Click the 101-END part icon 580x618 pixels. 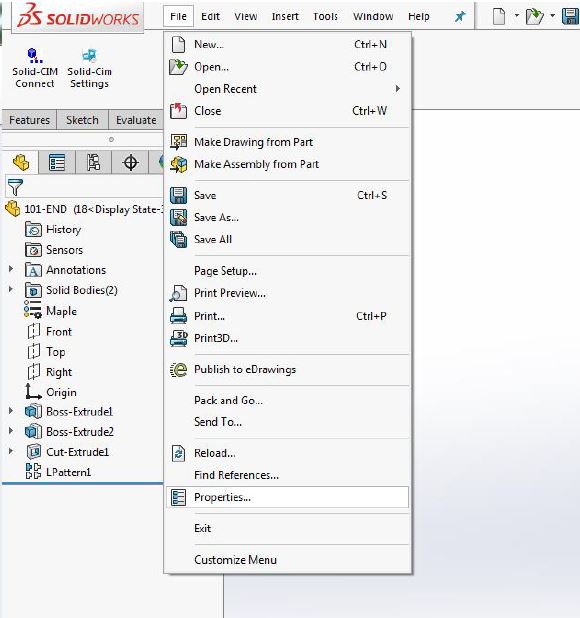13,209
